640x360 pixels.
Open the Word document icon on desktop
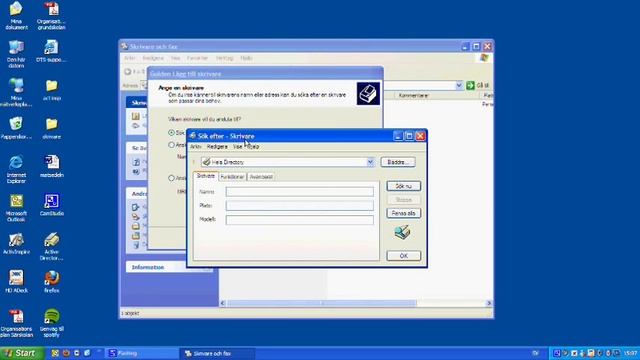pos(51,166)
